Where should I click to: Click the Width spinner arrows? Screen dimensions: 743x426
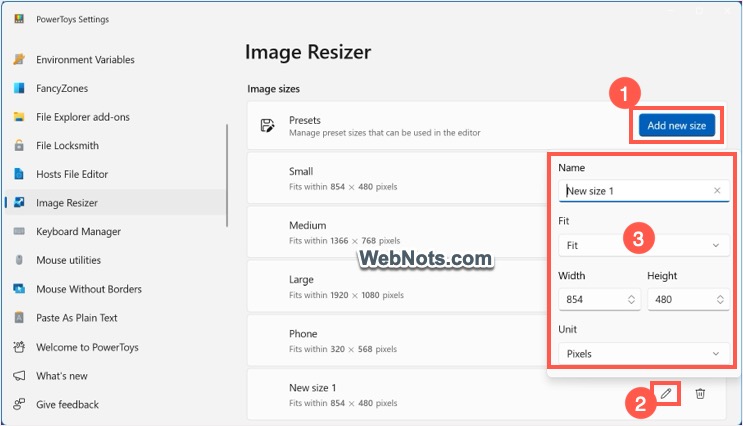(631, 299)
